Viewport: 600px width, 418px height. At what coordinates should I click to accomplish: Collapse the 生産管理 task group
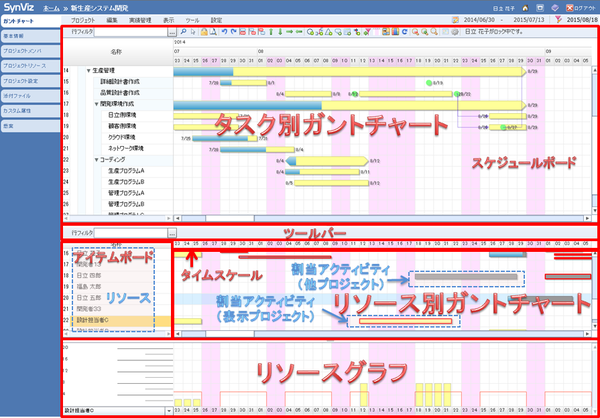[x=89, y=70]
